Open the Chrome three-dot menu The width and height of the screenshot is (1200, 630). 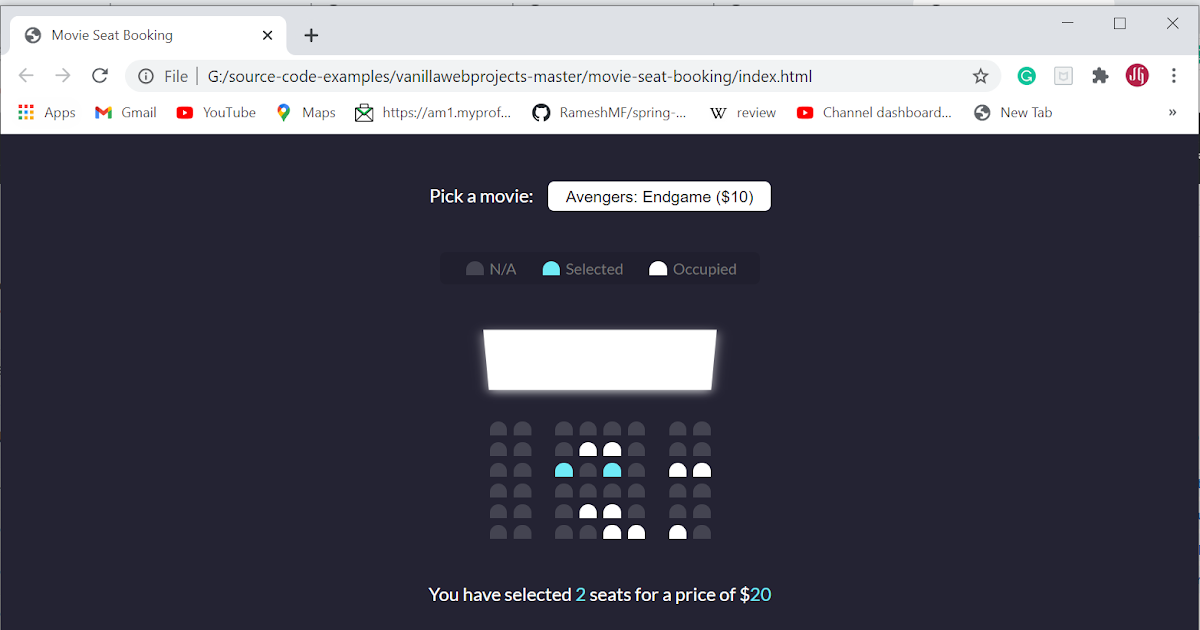pyautogui.click(x=1173, y=75)
